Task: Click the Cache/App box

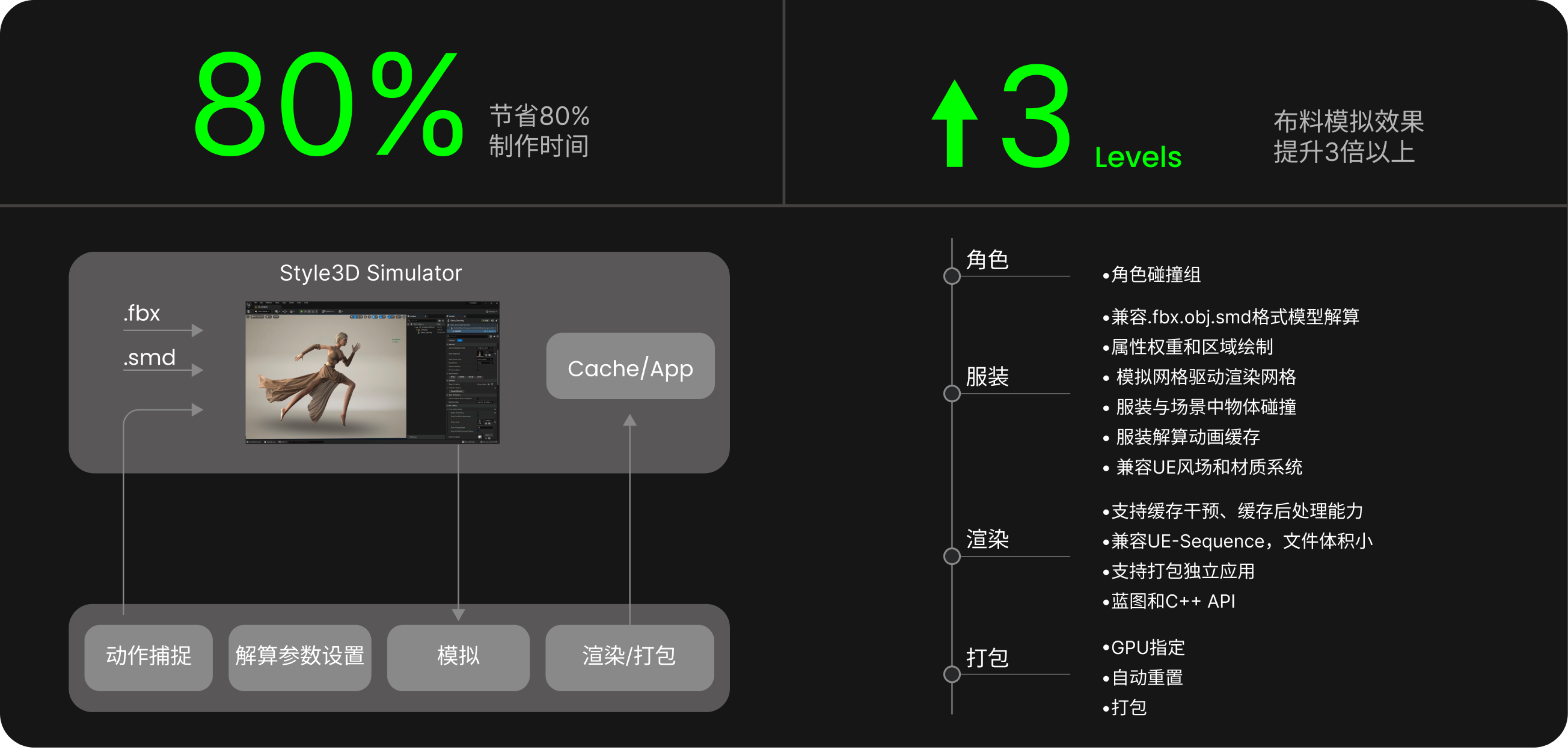Action: click(630, 367)
